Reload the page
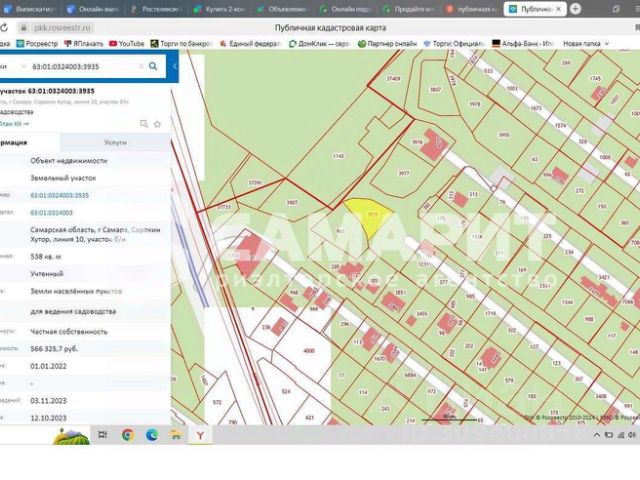 point(4,28)
